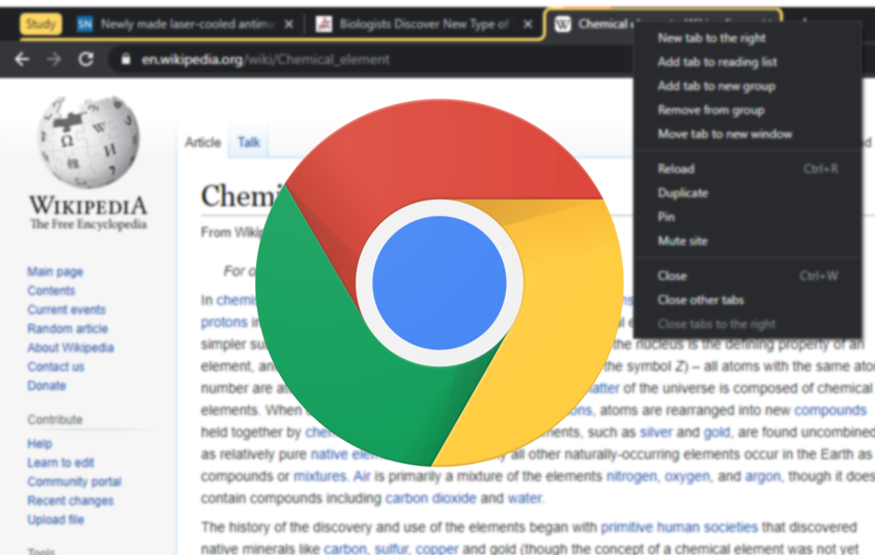Open the 'Contact us' sidebar link

point(56,366)
